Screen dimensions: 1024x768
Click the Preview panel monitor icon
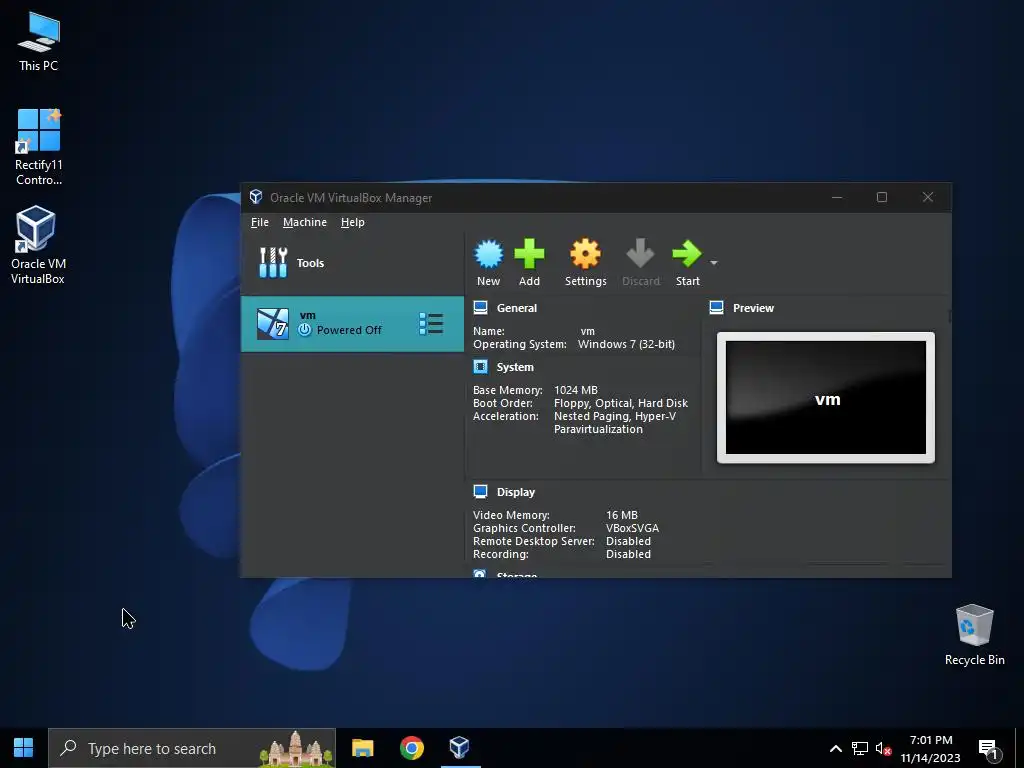tap(716, 307)
